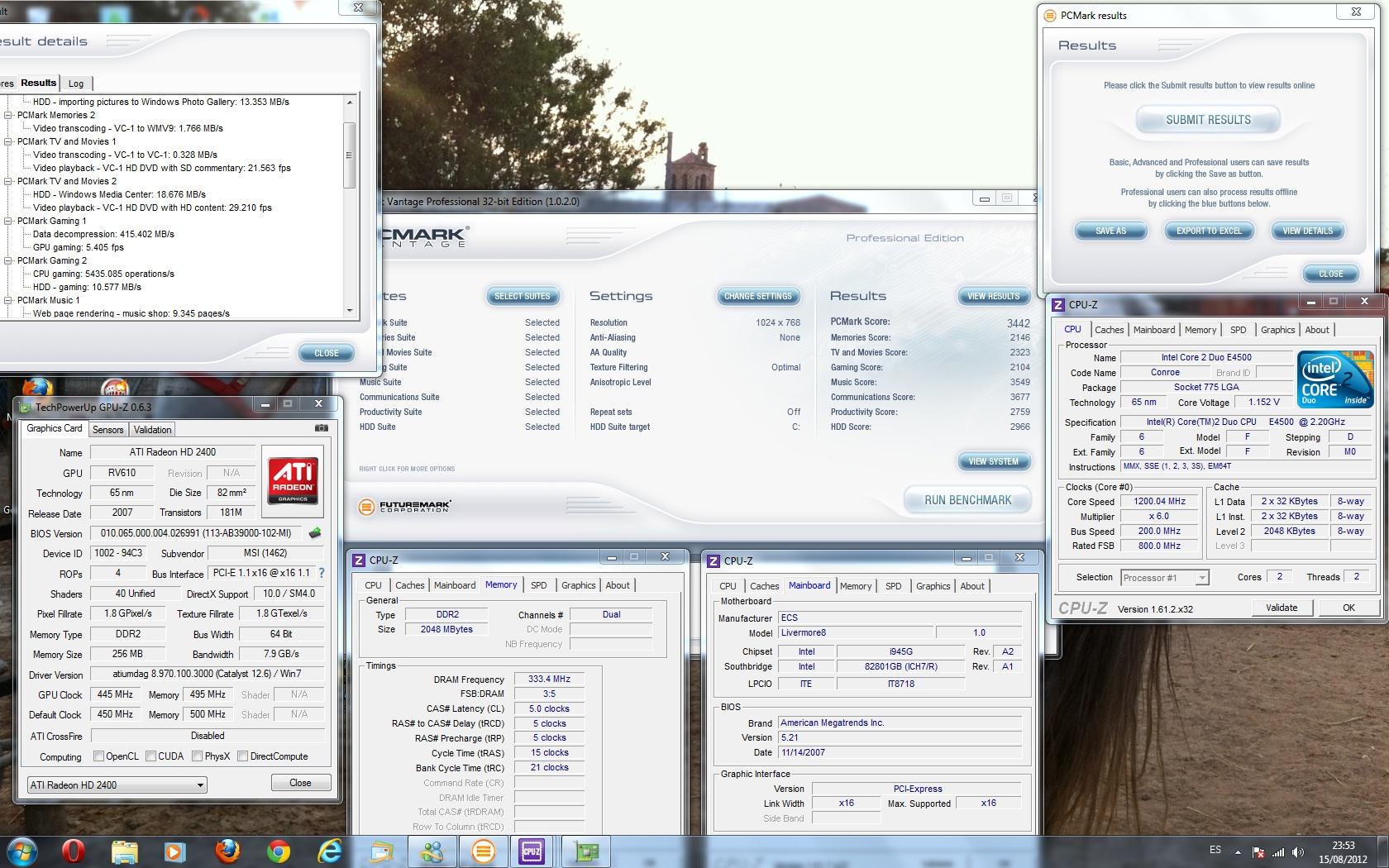The image size is (1389, 868).
Task: Click the OK button in CPU-Z
Action: (x=1348, y=608)
